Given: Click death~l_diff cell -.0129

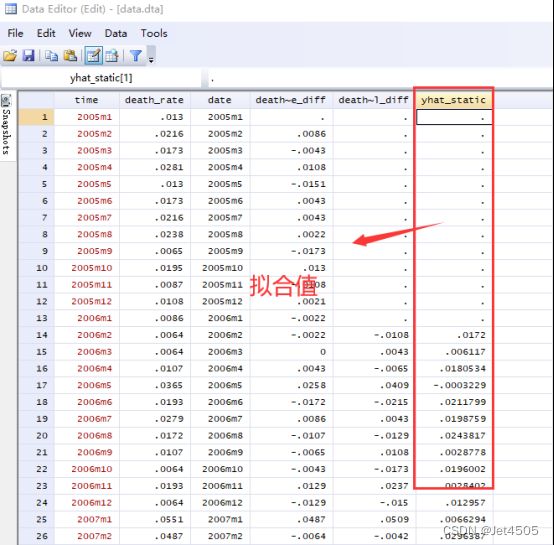Looking at the screenshot, I should click(374, 436).
